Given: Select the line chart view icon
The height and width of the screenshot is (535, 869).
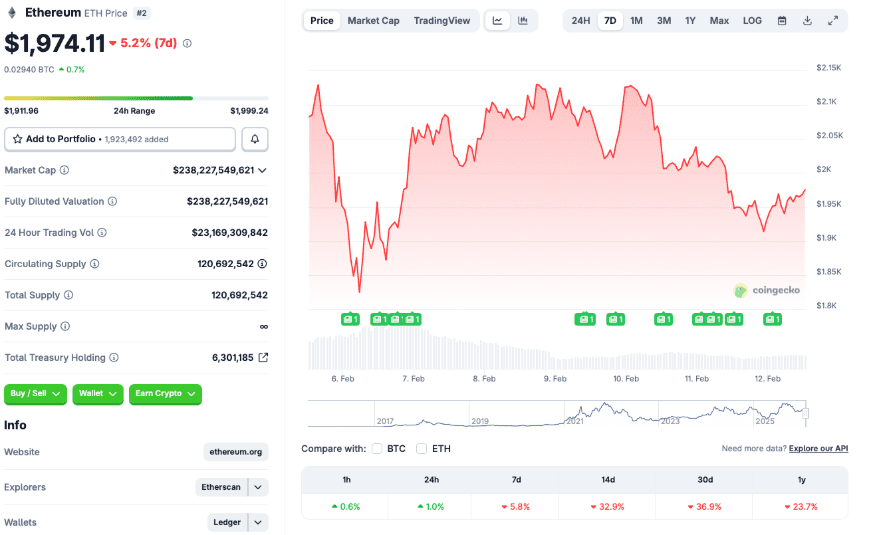Looking at the screenshot, I should [x=497, y=21].
